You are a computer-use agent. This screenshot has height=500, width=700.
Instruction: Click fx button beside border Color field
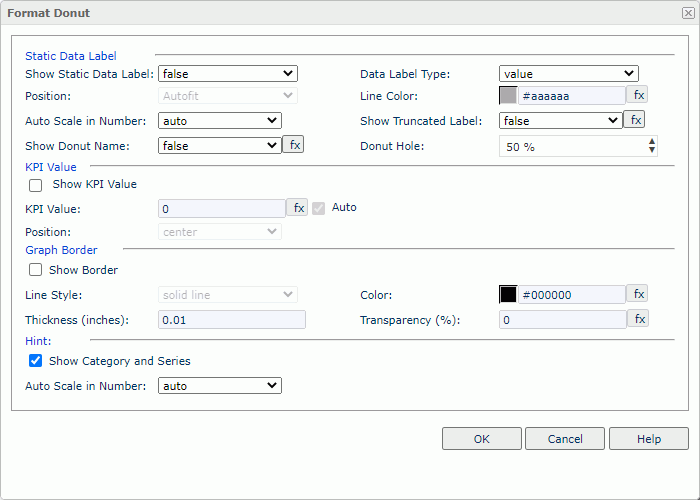638,294
